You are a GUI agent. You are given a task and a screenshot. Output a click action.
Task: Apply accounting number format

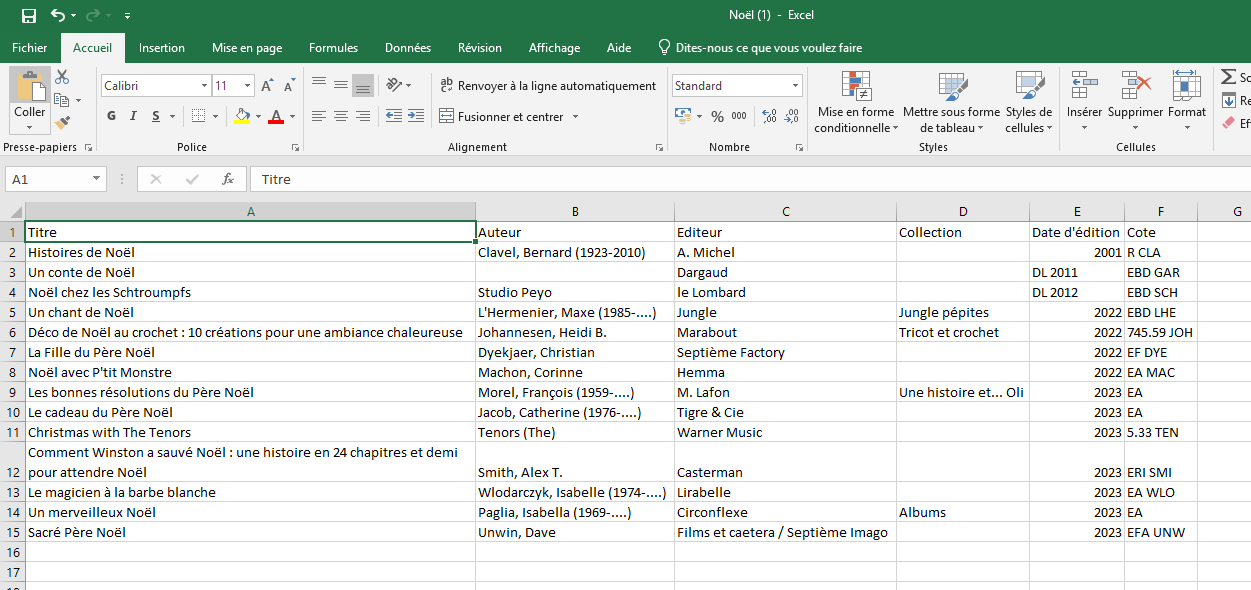682,116
